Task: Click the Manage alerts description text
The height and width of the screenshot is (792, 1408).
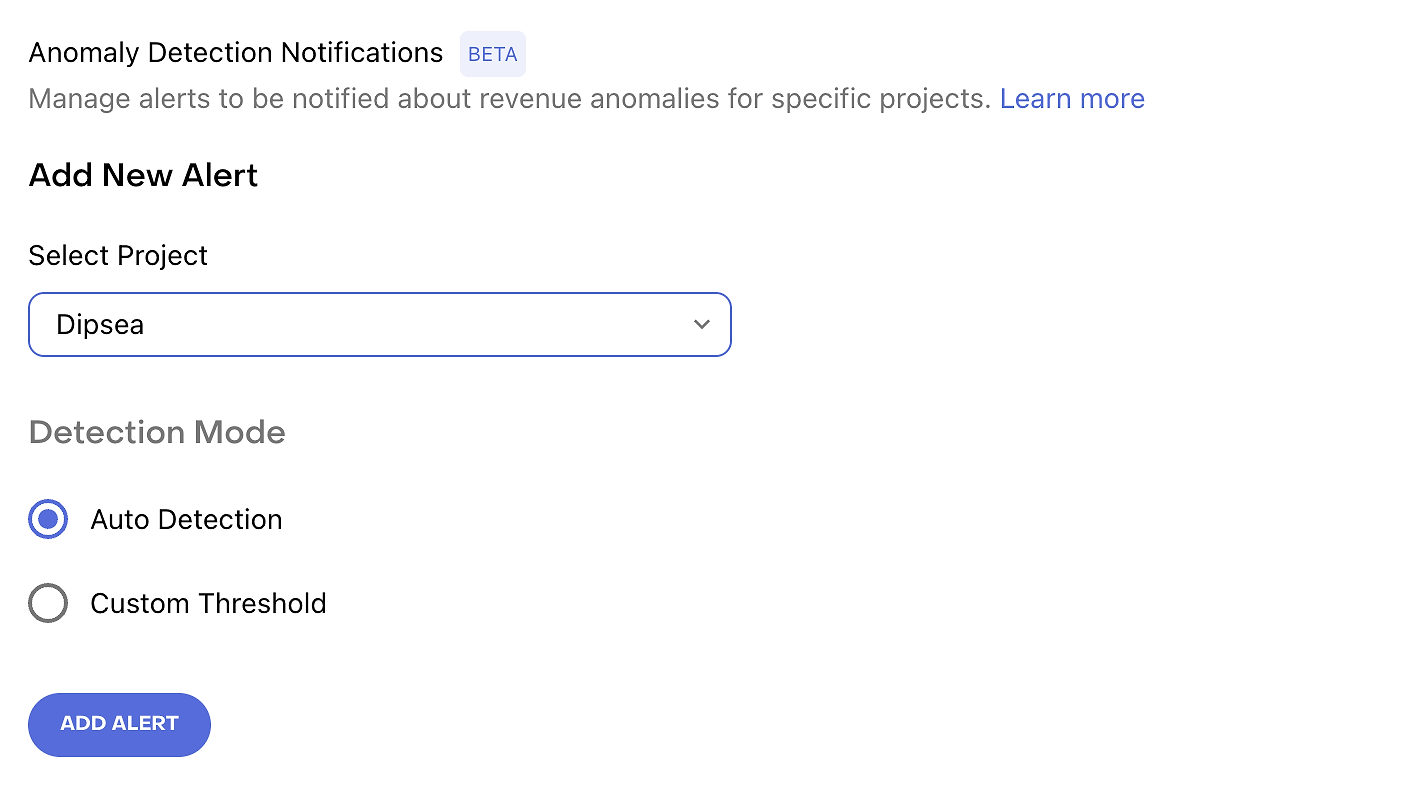Action: [x=510, y=98]
